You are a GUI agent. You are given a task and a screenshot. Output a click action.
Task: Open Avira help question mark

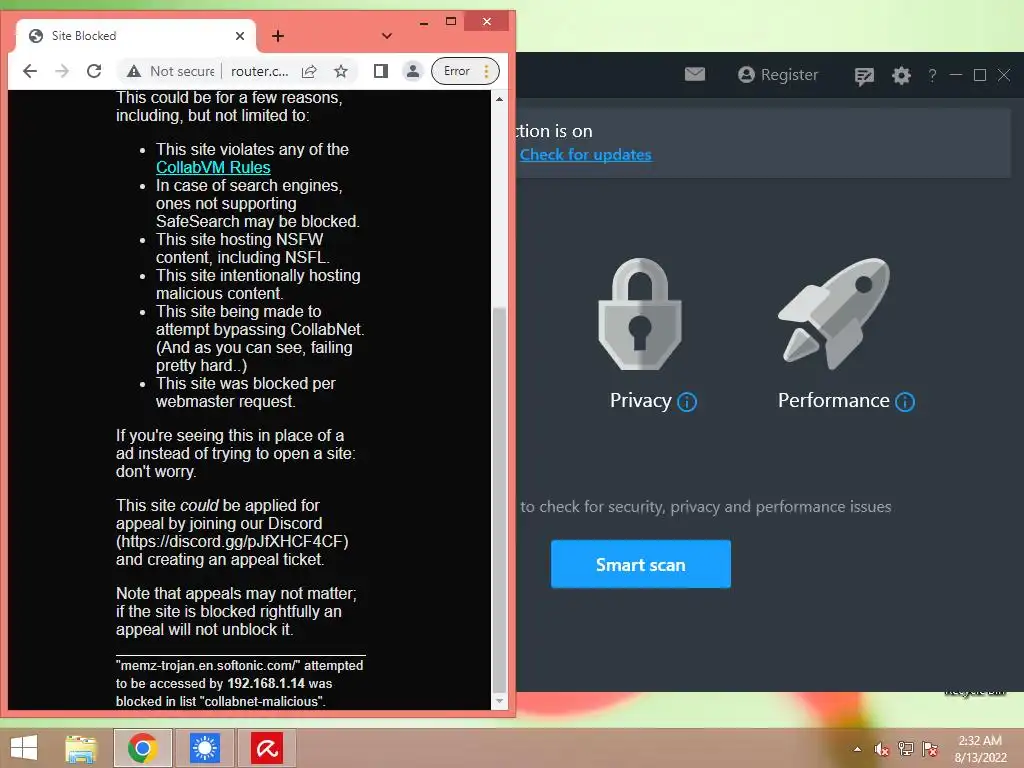click(933, 75)
